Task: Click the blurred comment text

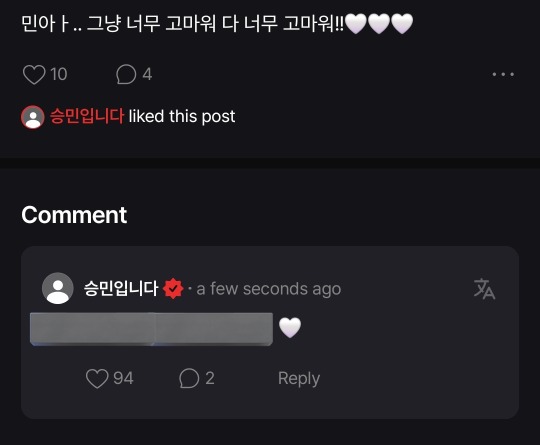Action: (152, 329)
